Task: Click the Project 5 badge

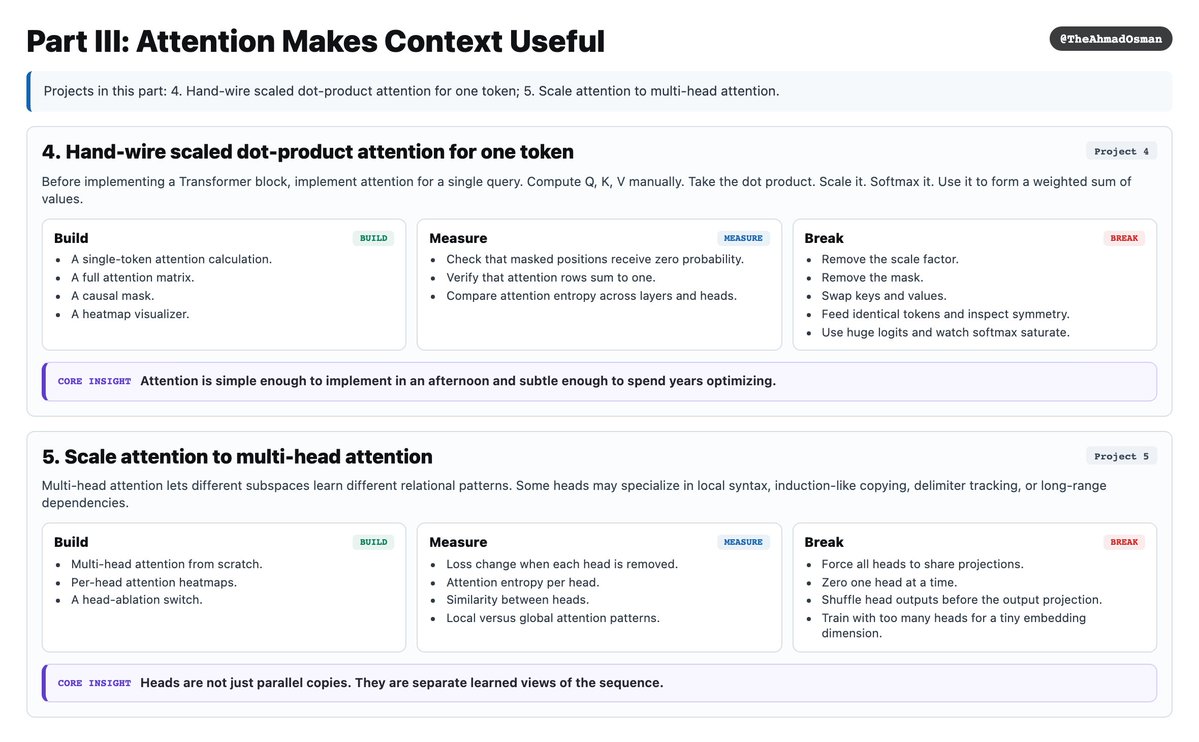Action: click(x=1121, y=456)
